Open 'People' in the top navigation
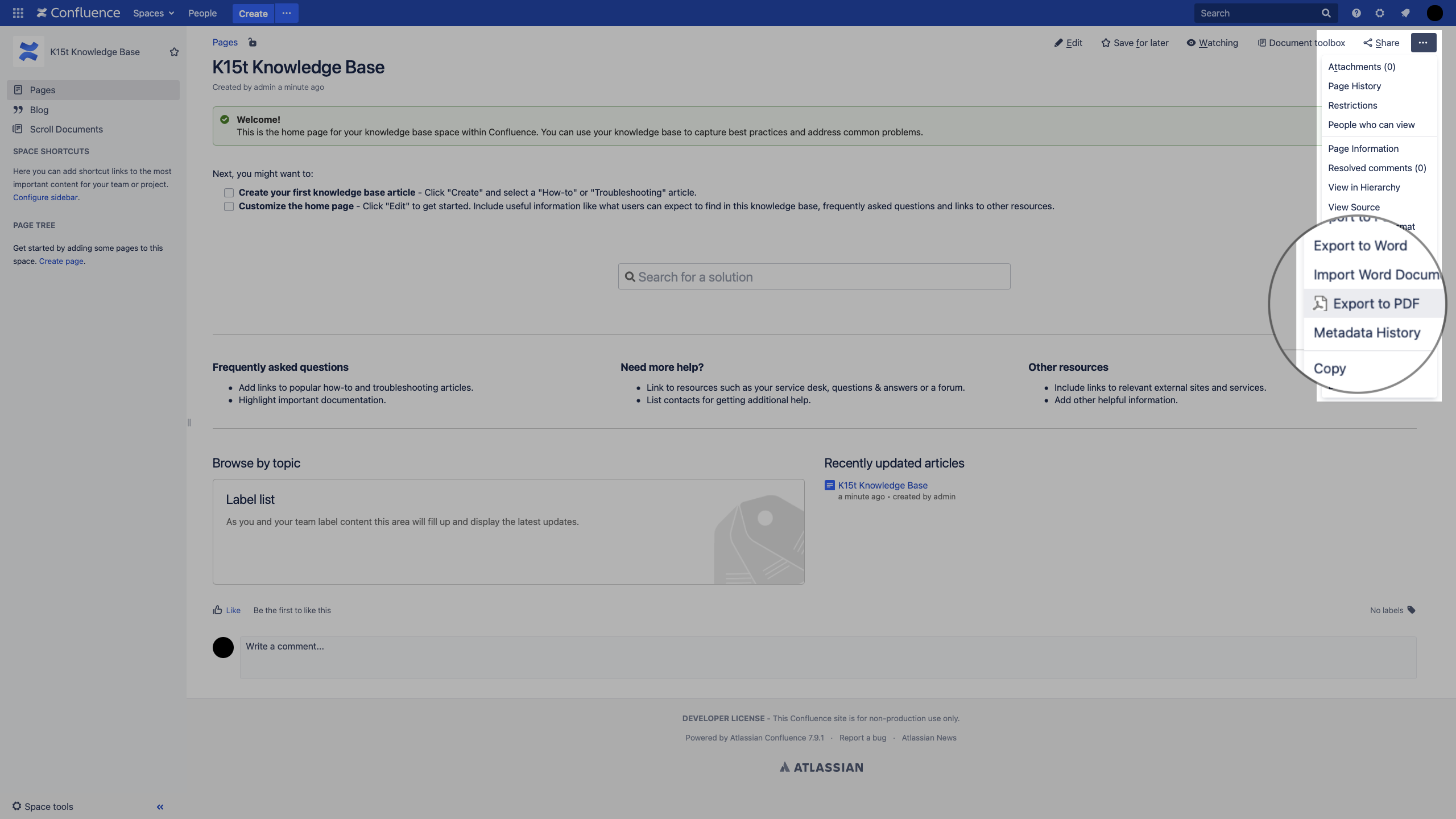 click(202, 13)
